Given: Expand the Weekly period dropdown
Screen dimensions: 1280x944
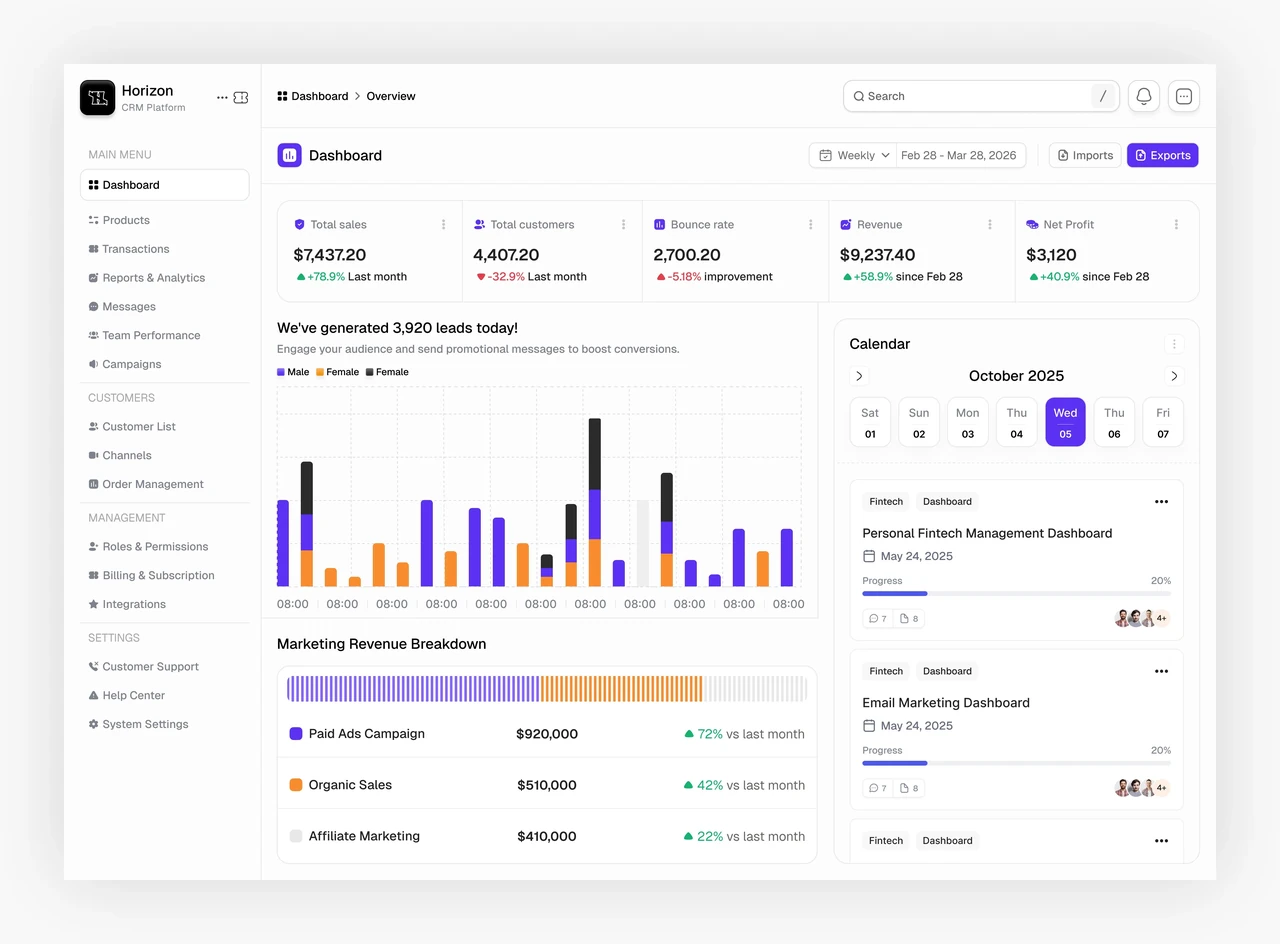Looking at the screenshot, I should [x=853, y=155].
